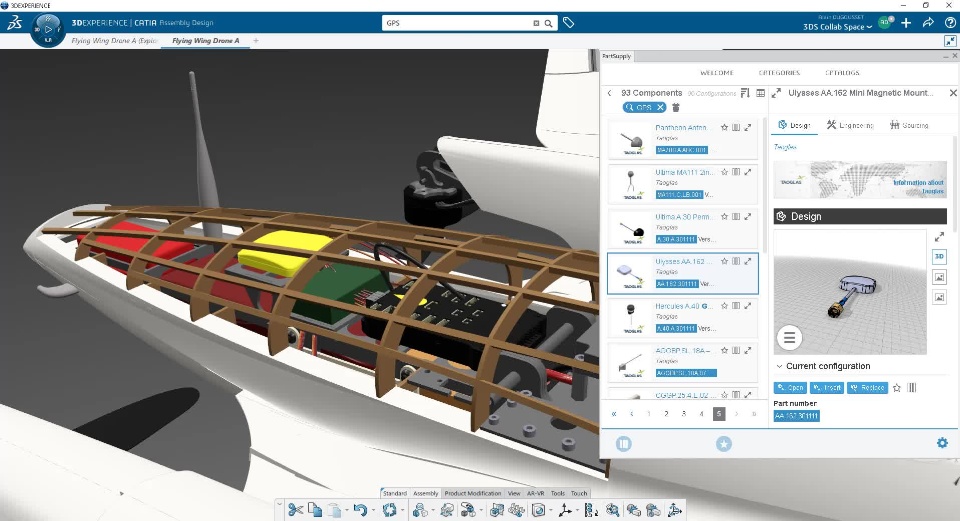Open the favorites round star button
Image resolution: width=960 pixels, height=521 pixels.
click(724, 444)
